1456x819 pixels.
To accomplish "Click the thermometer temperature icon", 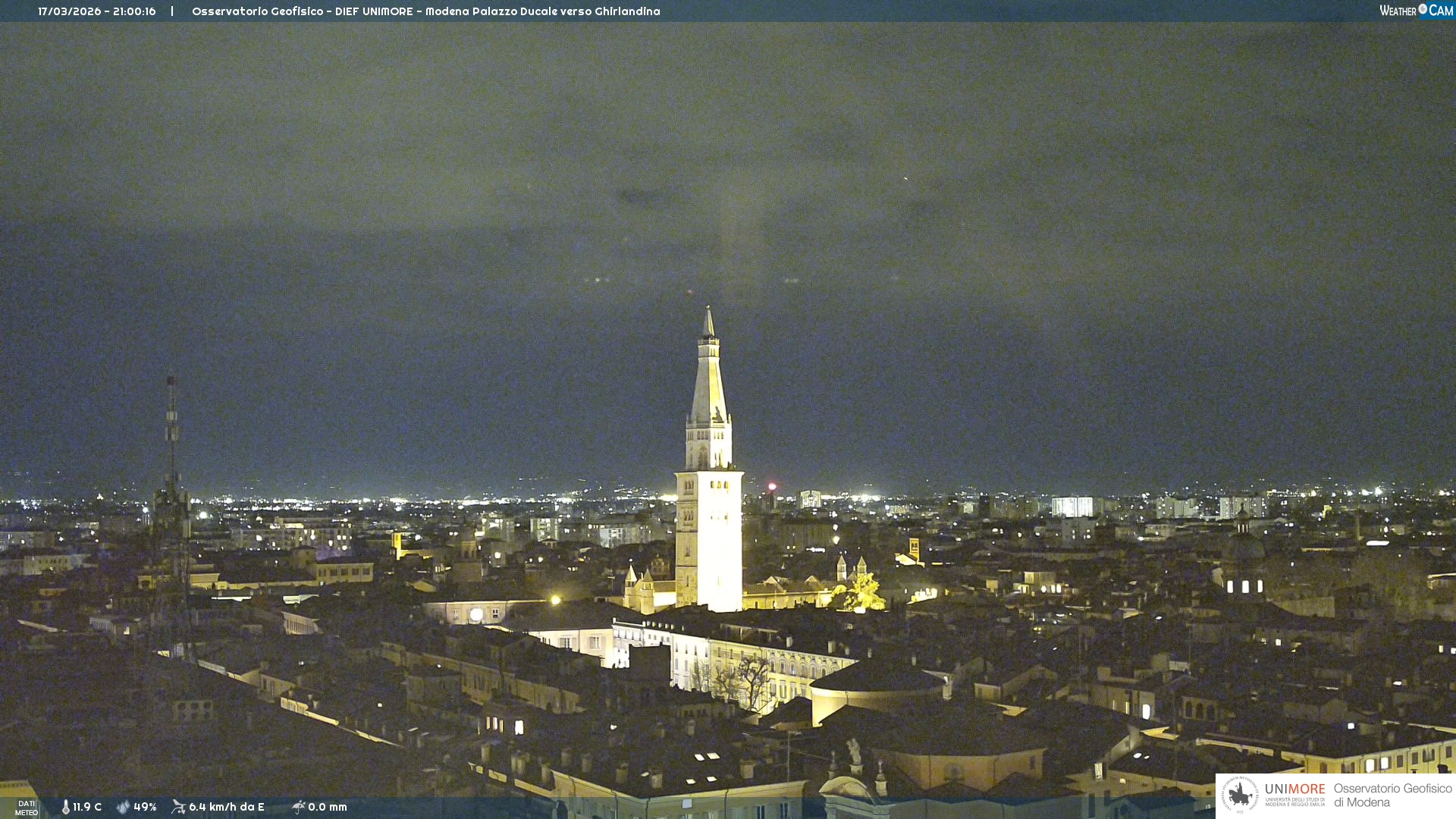I will [66, 807].
